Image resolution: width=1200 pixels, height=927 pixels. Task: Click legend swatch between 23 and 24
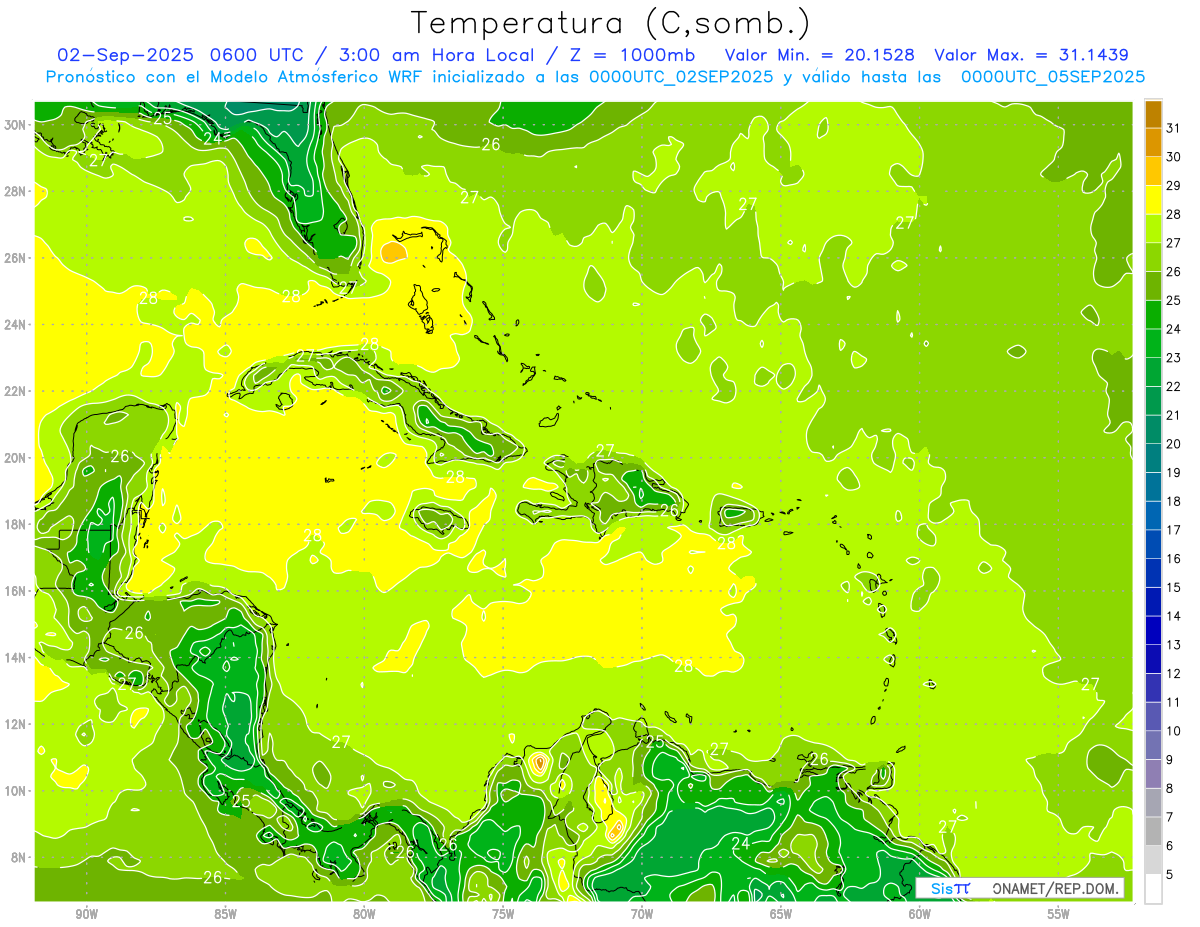tap(1153, 343)
